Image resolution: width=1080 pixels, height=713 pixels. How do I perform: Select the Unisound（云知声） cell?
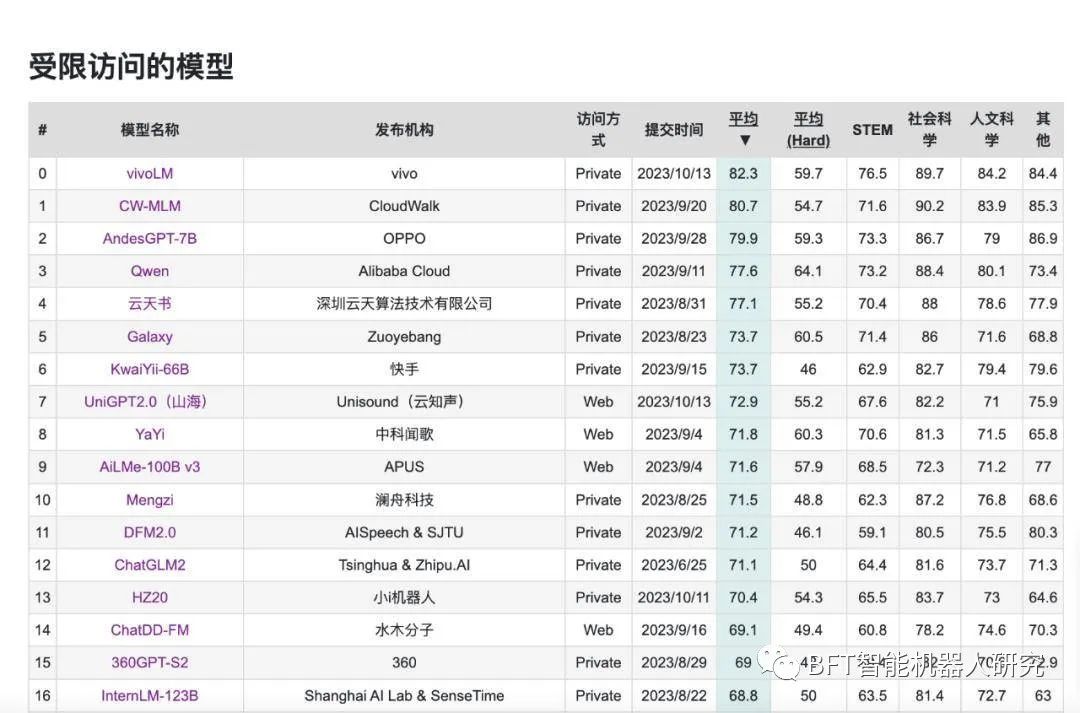[404, 402]
